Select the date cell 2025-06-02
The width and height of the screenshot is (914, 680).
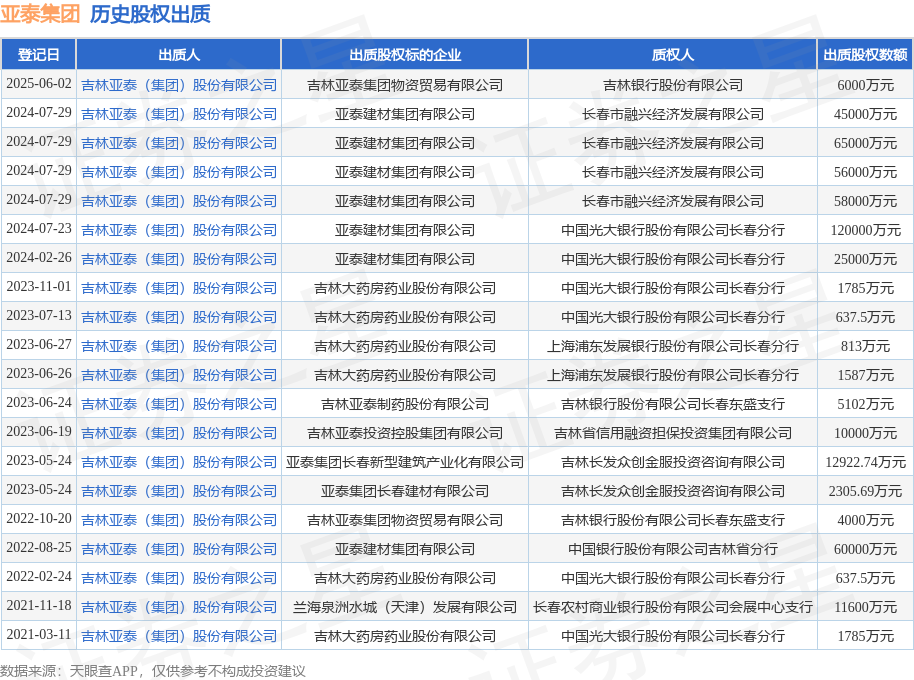pyautogui.click(x=38, y=84)
